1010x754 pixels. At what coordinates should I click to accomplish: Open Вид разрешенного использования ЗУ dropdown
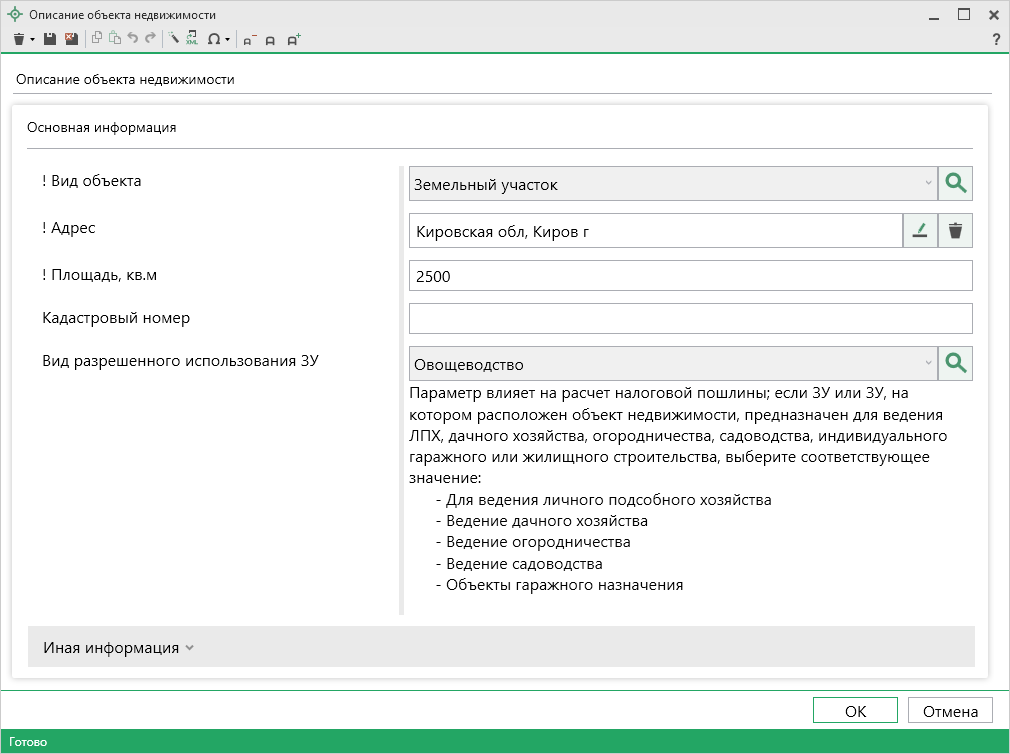(x=672, y=364)
